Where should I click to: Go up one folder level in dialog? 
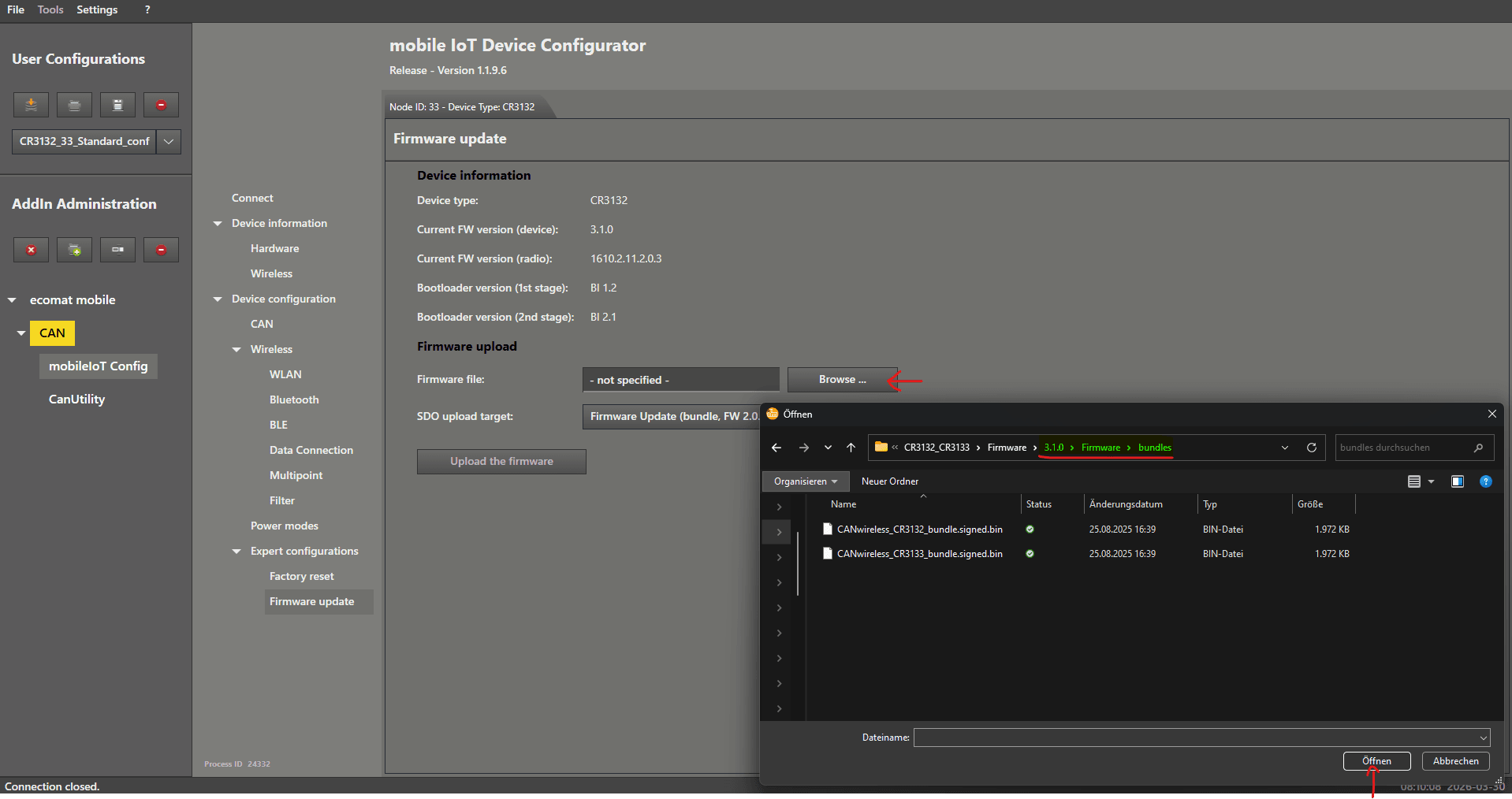(851, 448)
